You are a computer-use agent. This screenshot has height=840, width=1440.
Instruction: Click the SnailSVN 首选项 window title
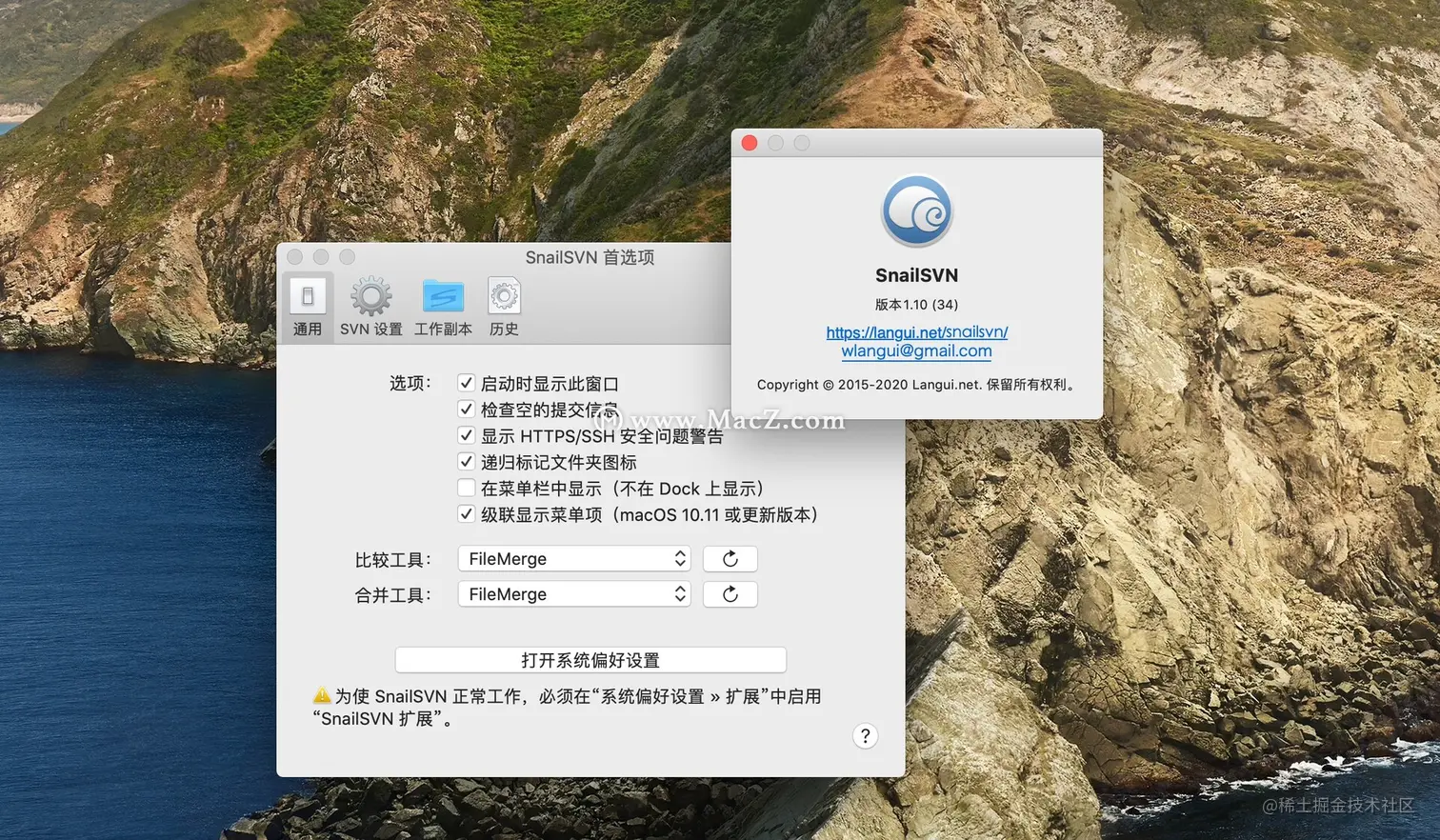(x=590, y=257)
